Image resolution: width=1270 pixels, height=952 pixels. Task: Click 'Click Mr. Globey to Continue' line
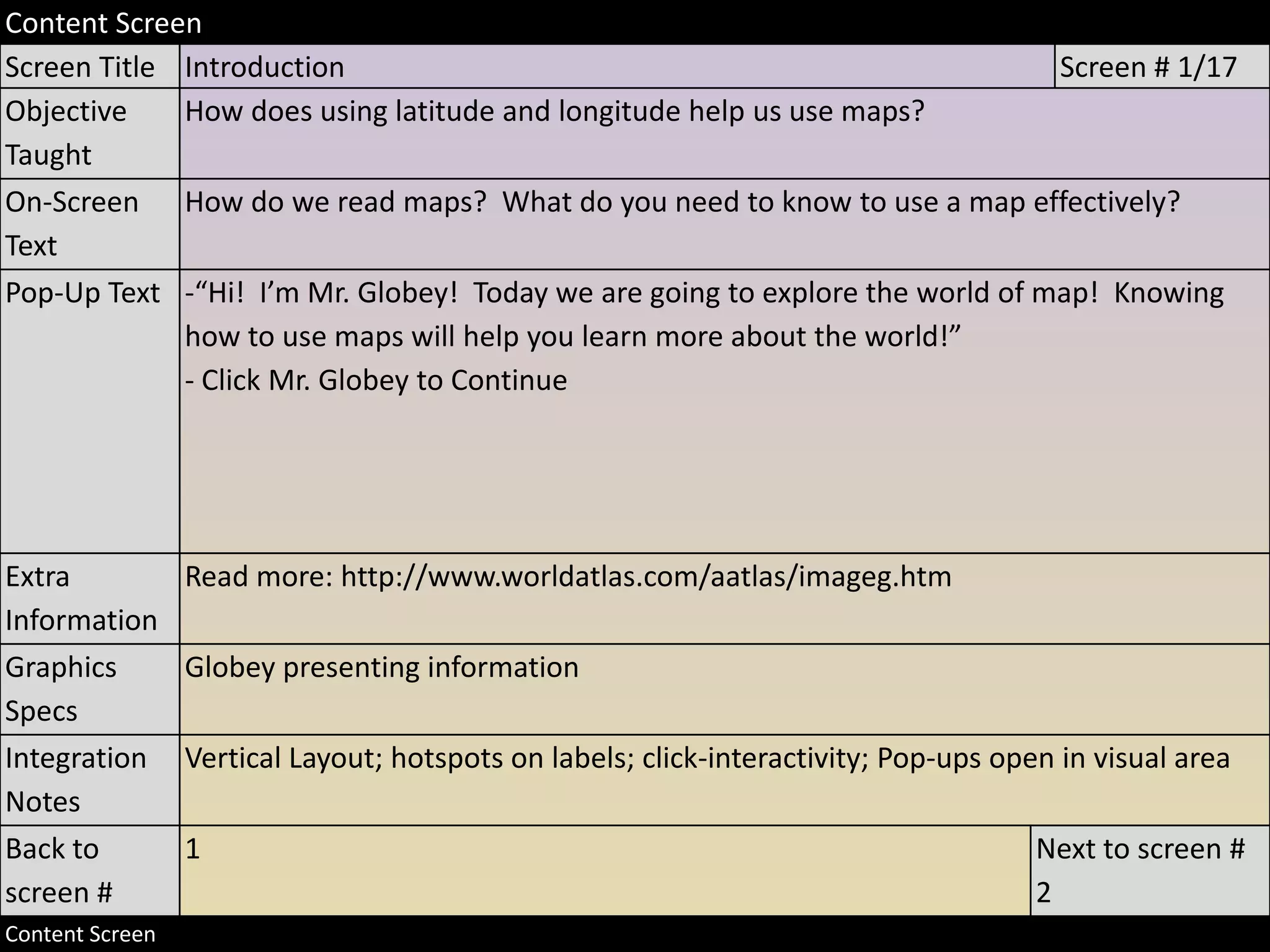376,381
